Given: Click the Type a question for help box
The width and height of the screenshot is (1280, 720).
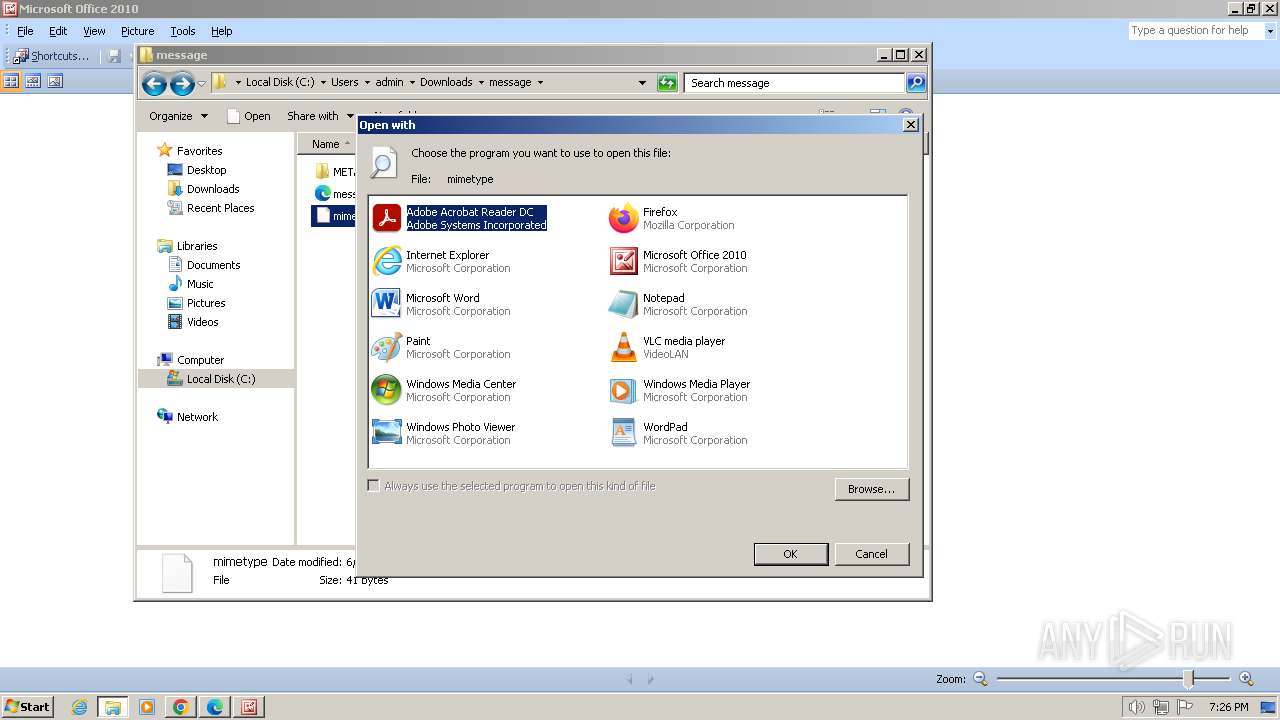Looking at the screenshot, I should pyautogui.click(x=1195, y=31).
